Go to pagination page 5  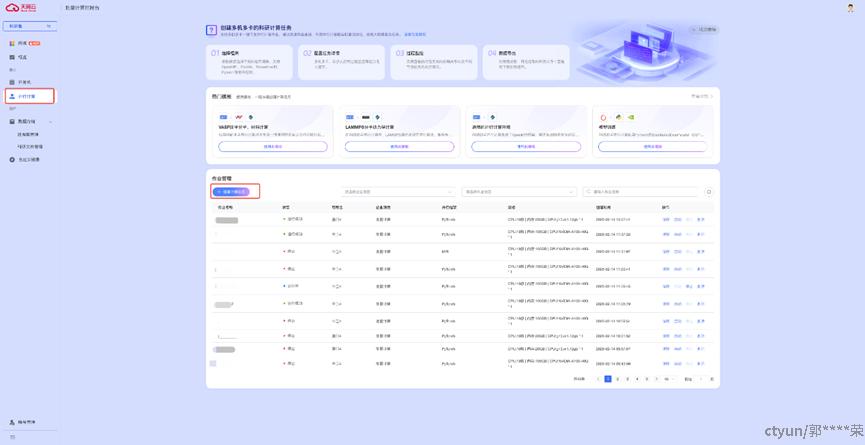click(647, 379)
